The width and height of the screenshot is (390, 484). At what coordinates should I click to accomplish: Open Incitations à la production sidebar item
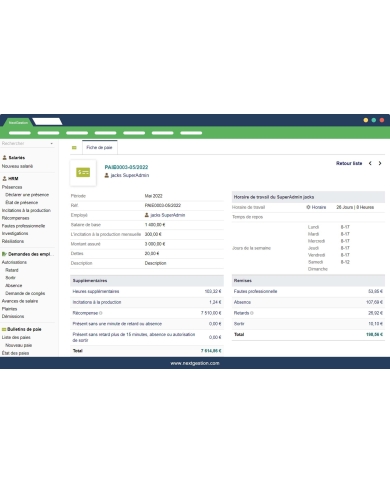click(26, 211)
